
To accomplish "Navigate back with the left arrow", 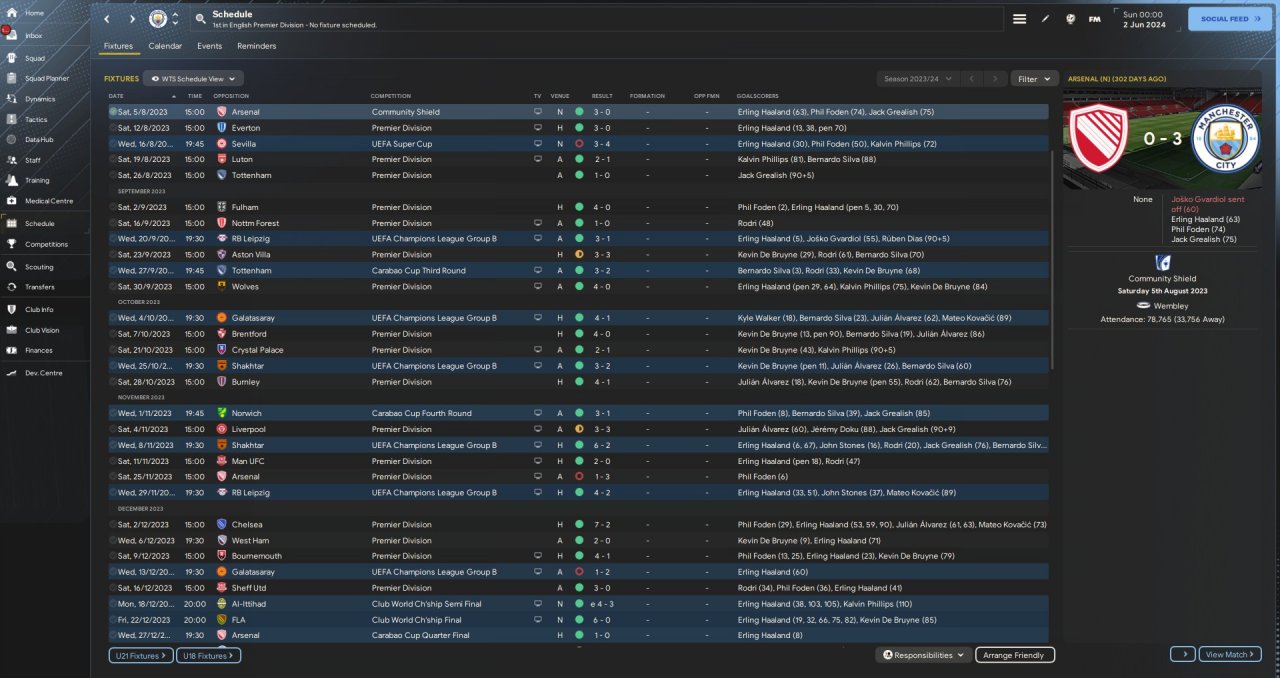I will tap(107, 19).
